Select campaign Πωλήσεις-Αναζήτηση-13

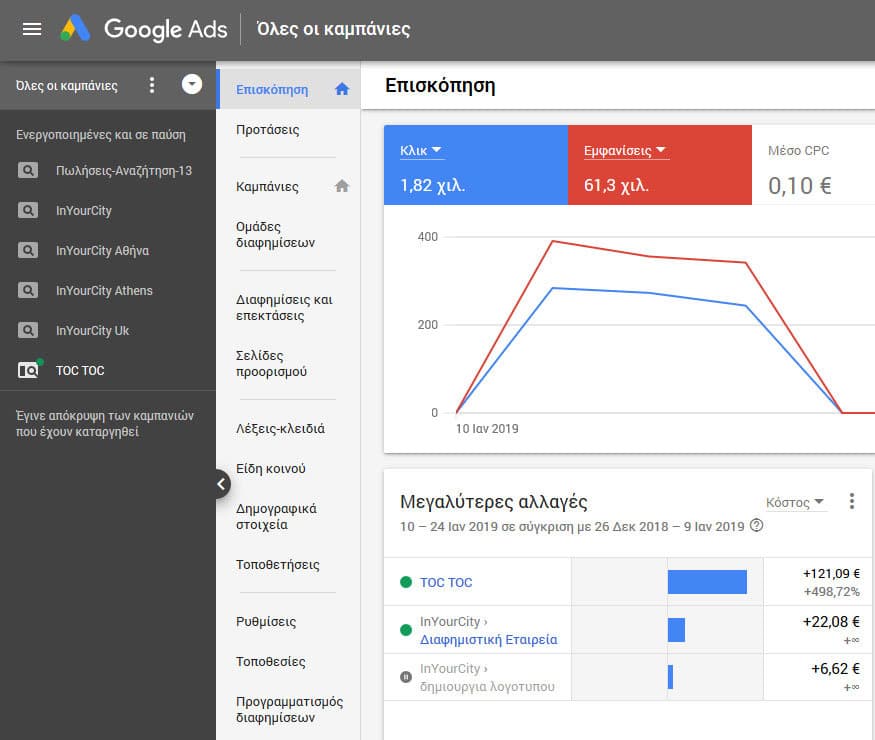click(124, 170)
